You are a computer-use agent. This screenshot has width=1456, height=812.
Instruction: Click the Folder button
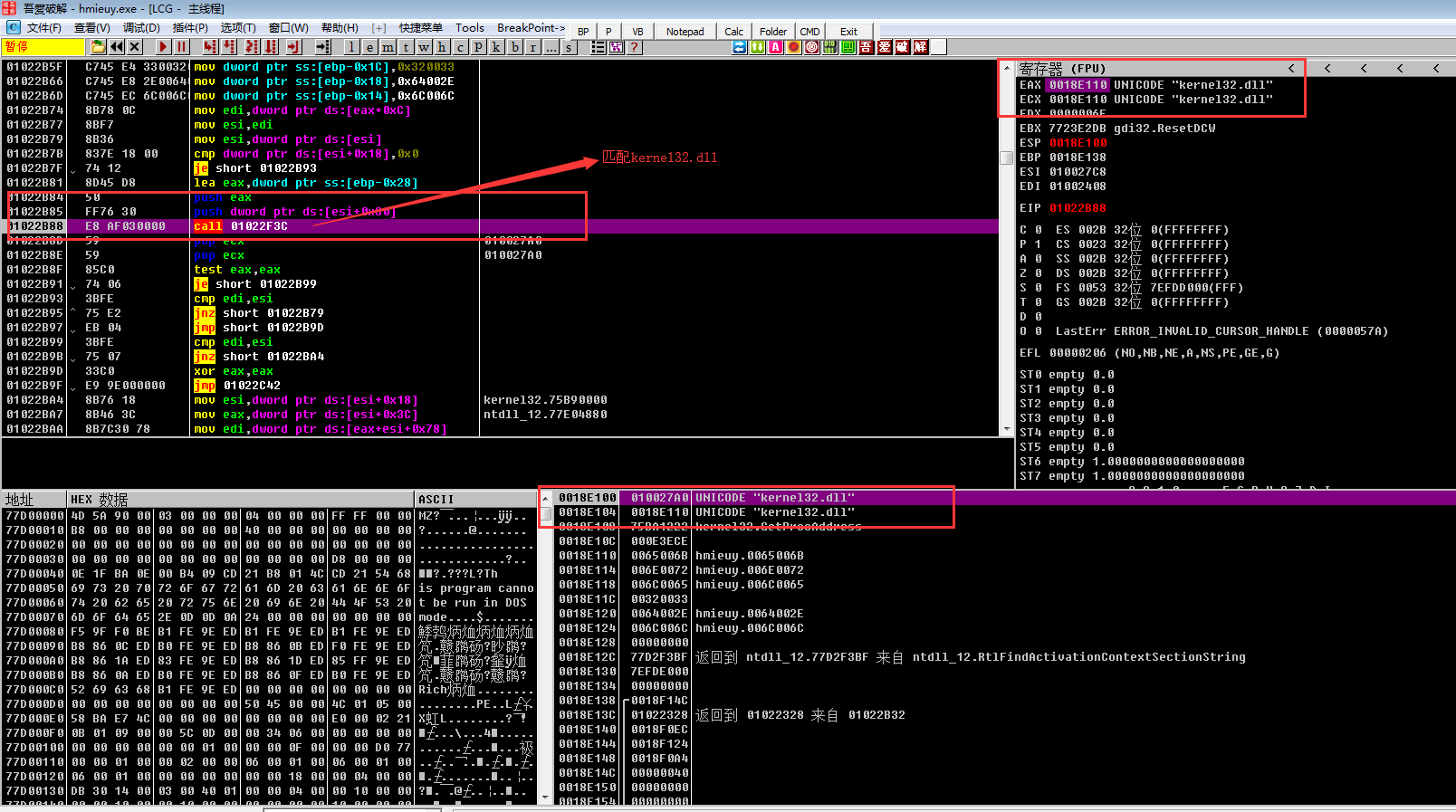pos(772,31)
